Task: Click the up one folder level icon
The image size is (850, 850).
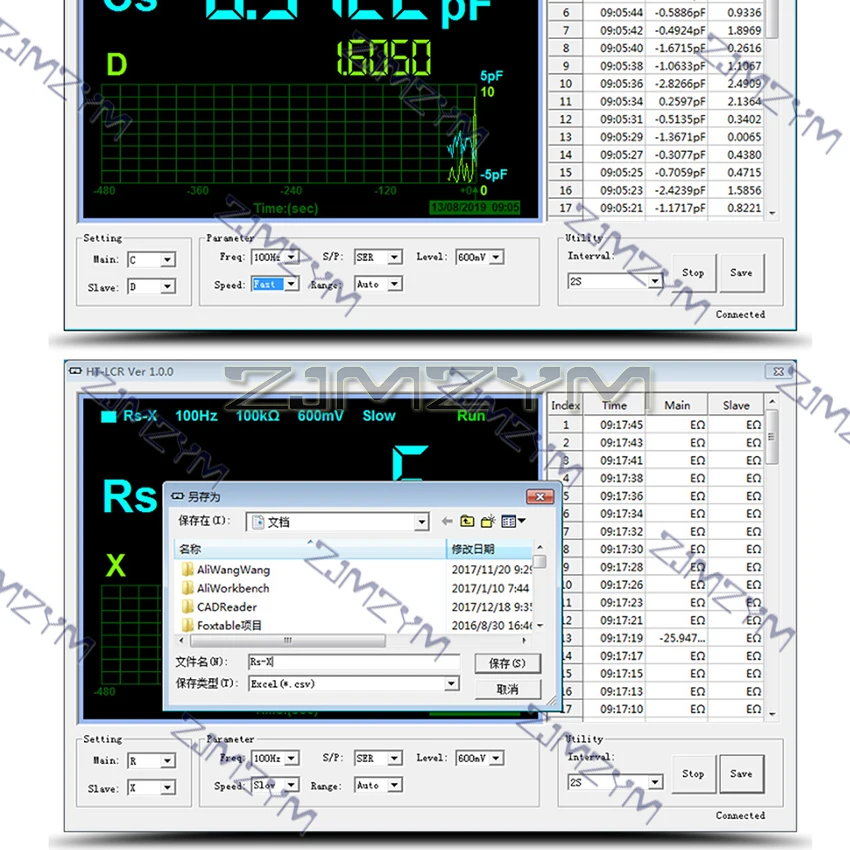Action: point(468,521)
